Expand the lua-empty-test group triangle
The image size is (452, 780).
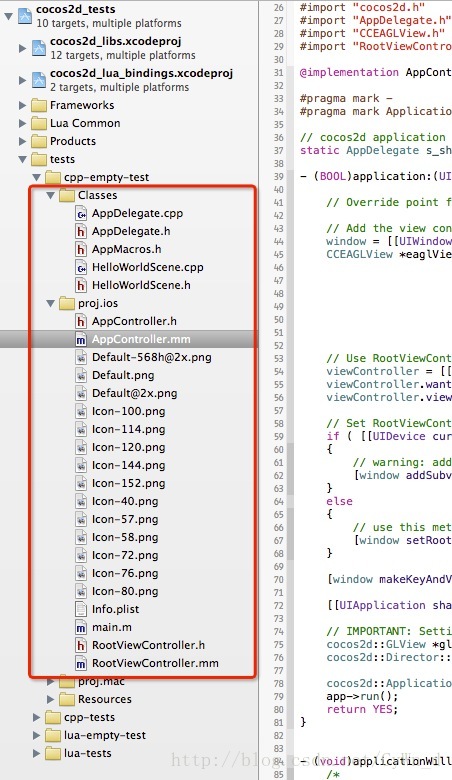(x=36, y=735)
